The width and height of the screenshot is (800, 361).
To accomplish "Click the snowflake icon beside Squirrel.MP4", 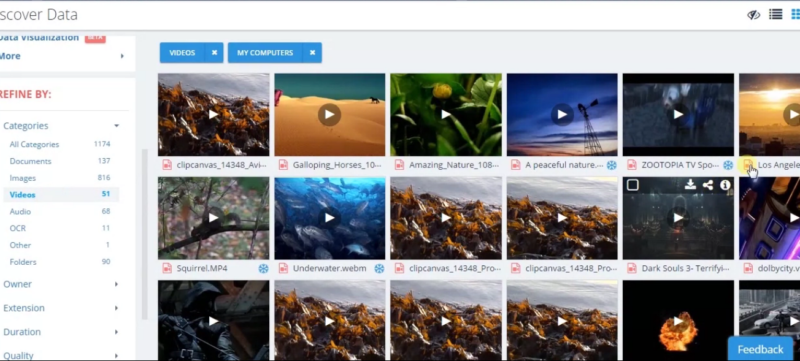I will (263, 268).
